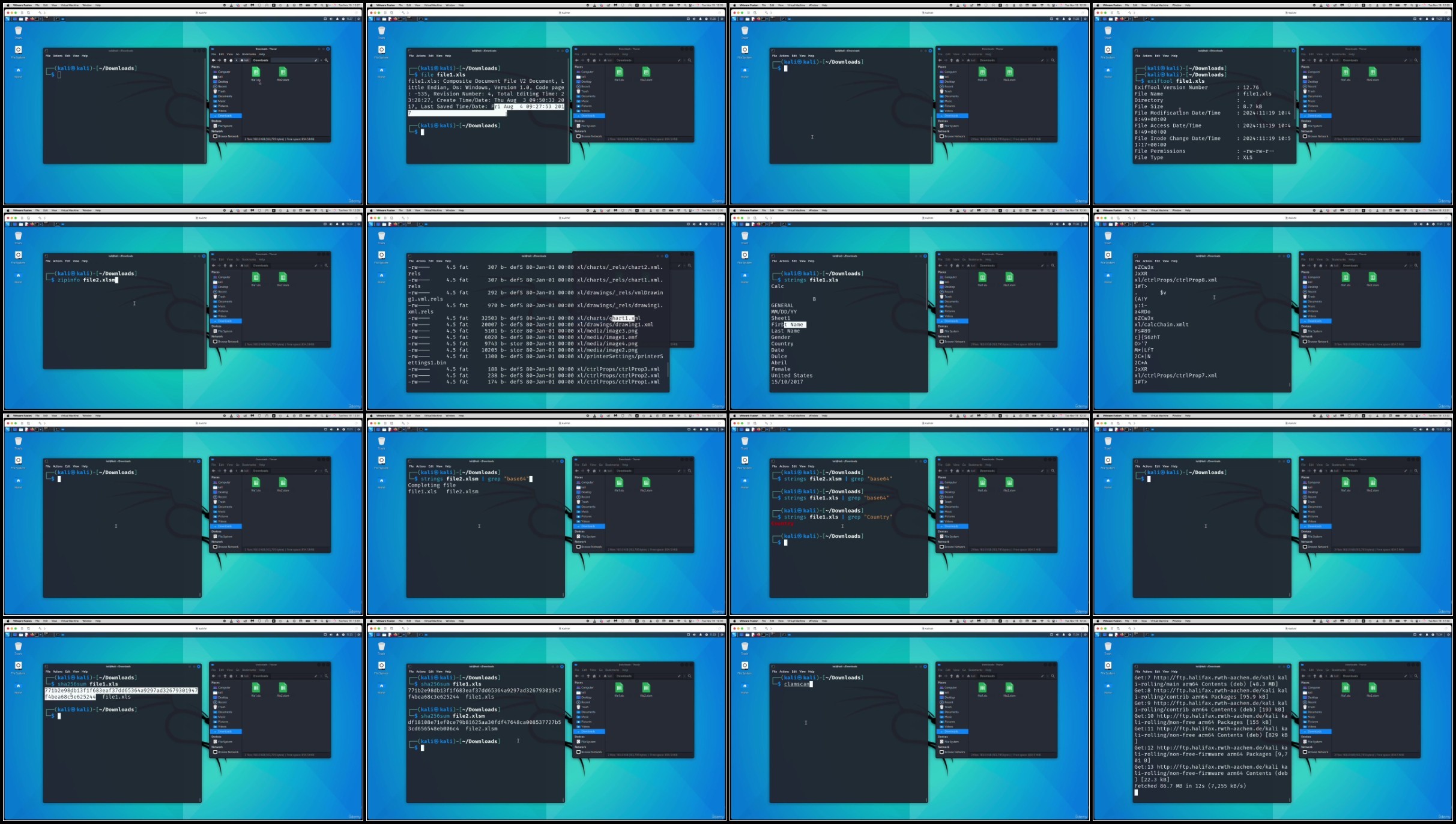Open terminal Edit menu in clamscan frame
This screenshot has height=824, width=1456.
(794, 672)
